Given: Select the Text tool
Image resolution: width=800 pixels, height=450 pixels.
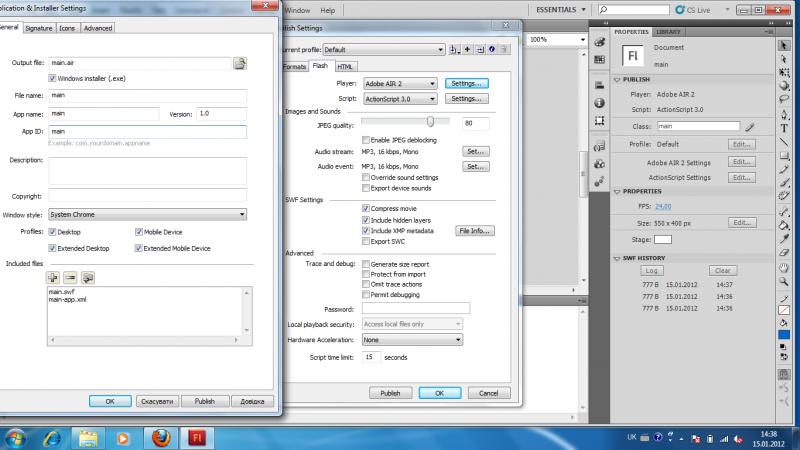Looking at the screenshot, I should pos(784,128).
